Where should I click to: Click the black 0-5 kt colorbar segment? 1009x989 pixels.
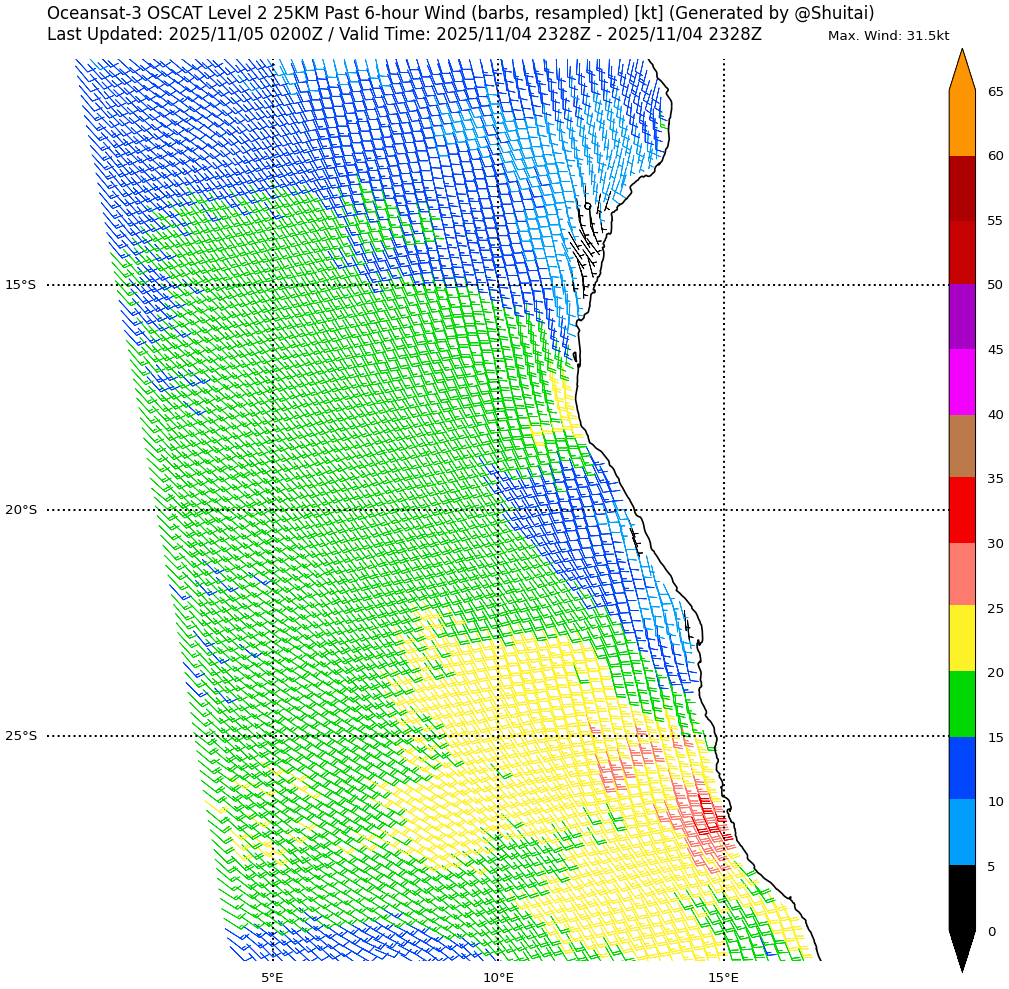(x=961, y=897)
